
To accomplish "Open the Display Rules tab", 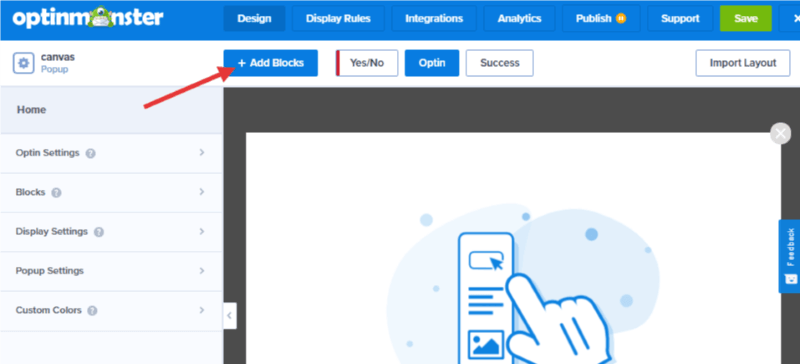I will pos(338,19).
